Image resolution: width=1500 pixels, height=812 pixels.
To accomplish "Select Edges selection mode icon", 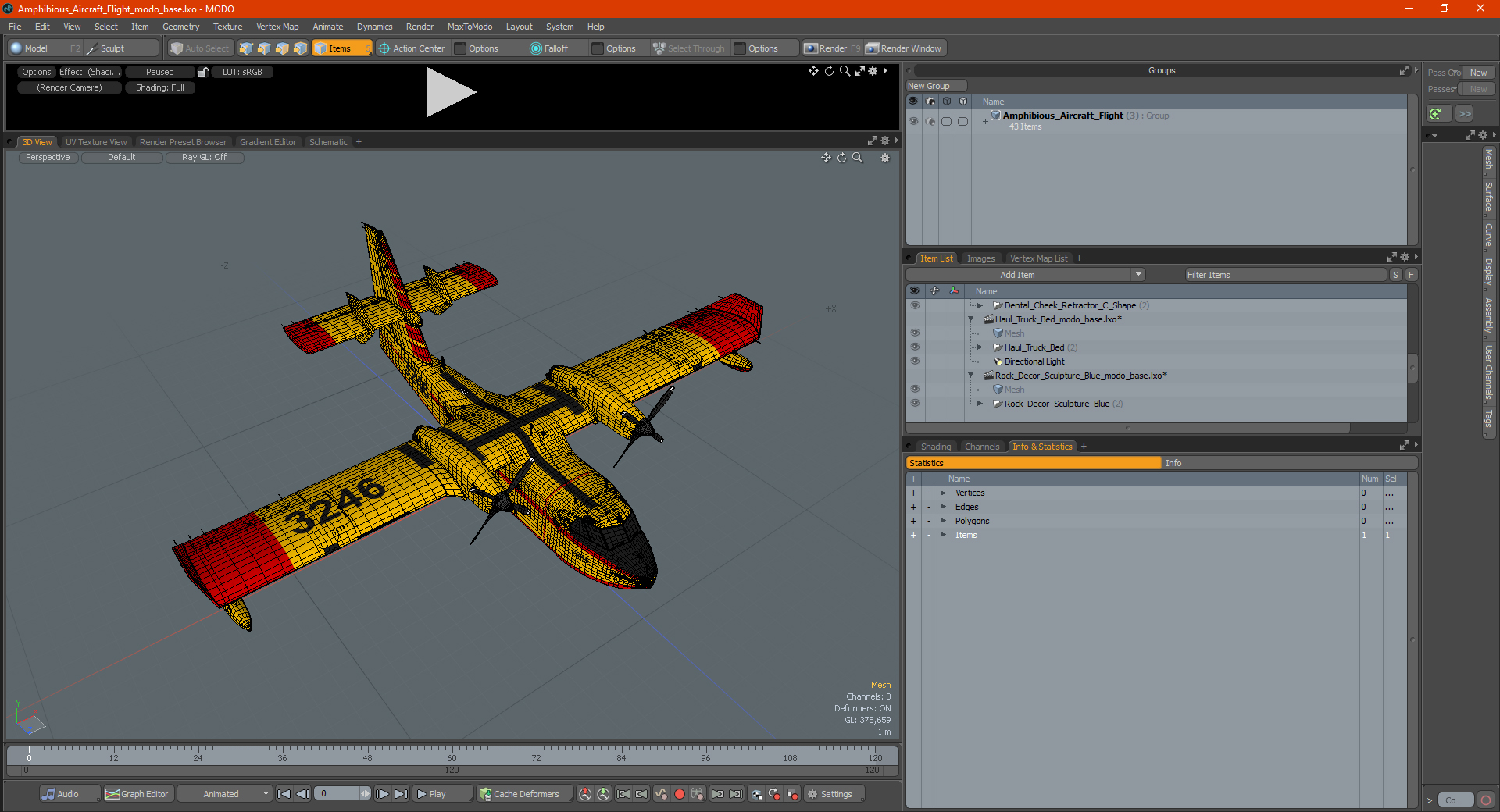I will click(264, 48).
